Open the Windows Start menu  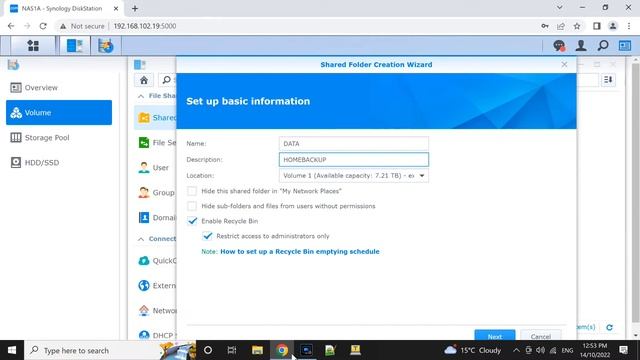12,350
